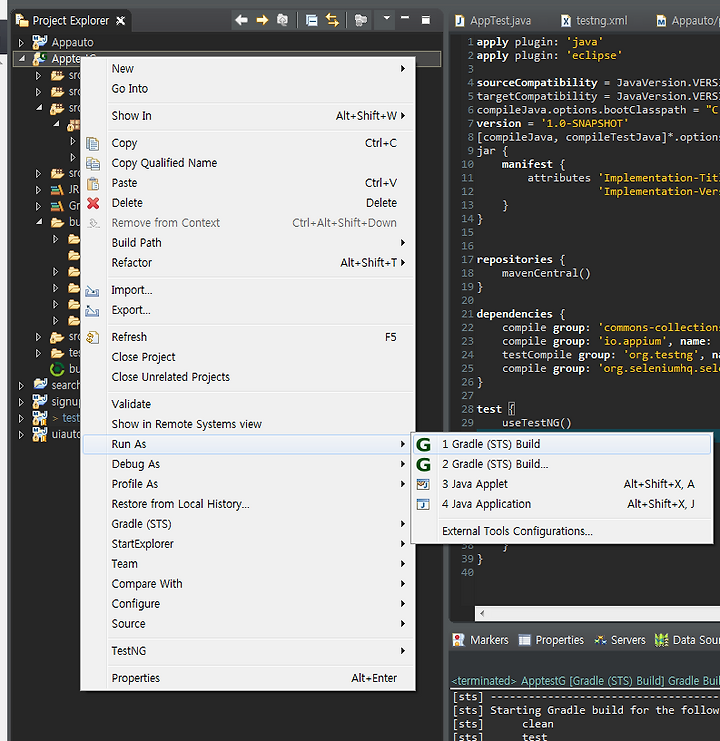The width and height of the screenshot is (720, 741).
Task: Select Close Unrelated Projects
Action: 248,377
